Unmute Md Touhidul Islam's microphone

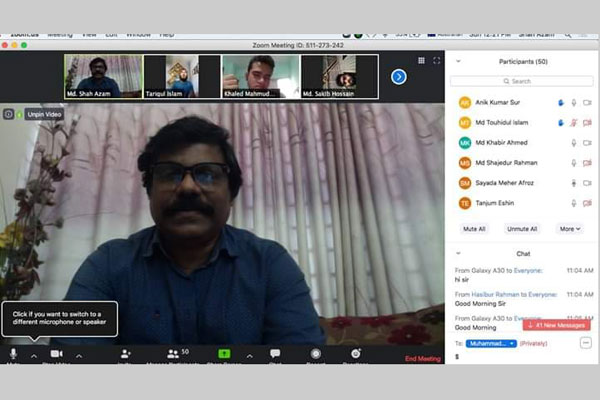coord(574,123)
